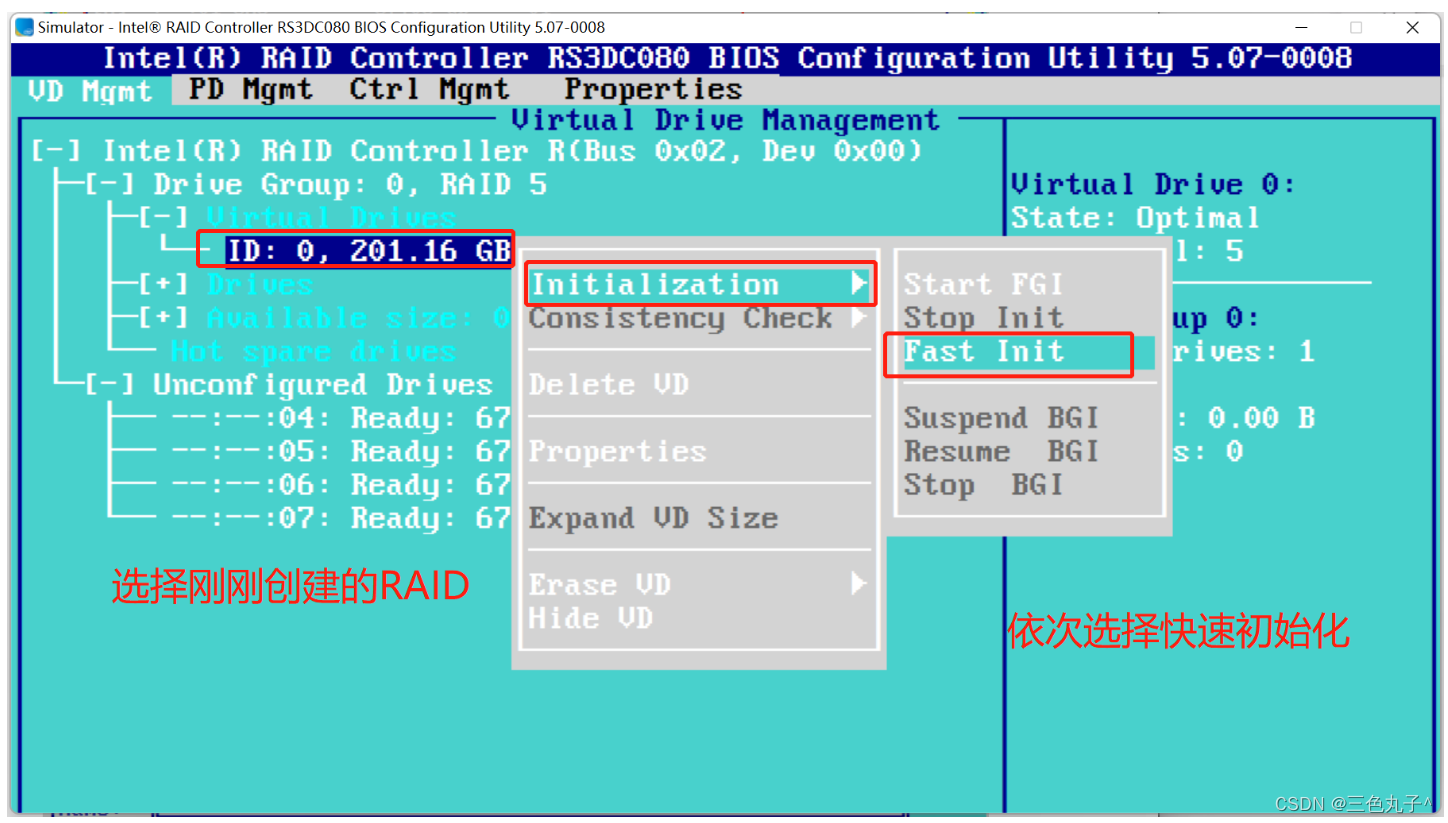Open the Properties tab

coord(653,89)
